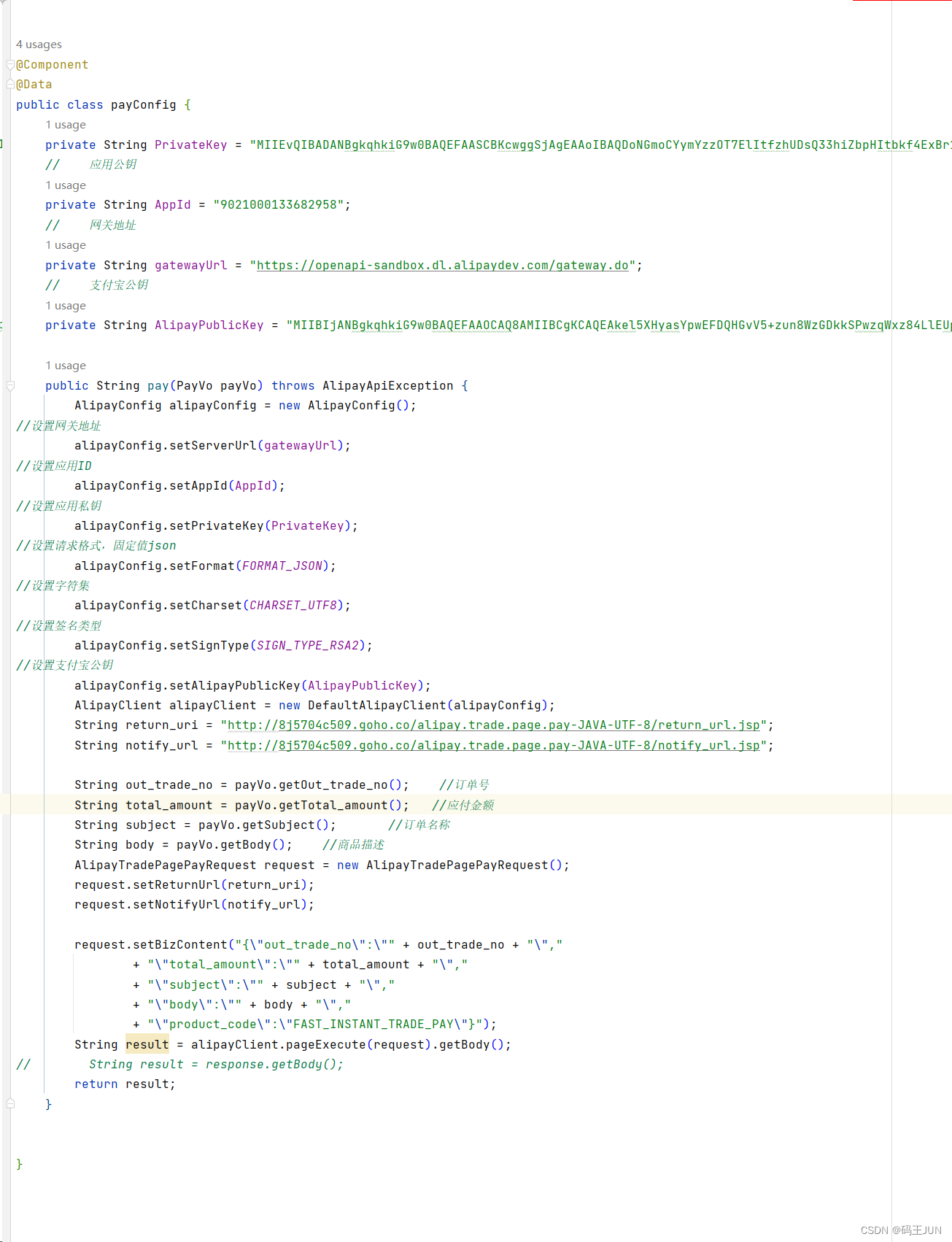Show the "1 usage" hint above AlipayPublicKey field
The image size is (952, 1242).
(x=66, y=306)
